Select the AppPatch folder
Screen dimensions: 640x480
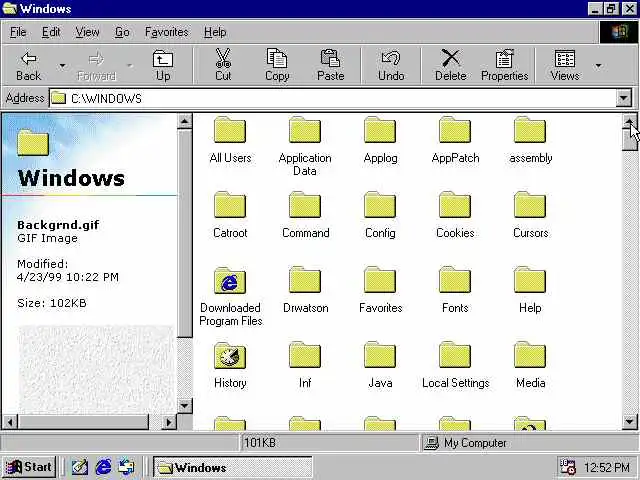click(x=455, y=140)
